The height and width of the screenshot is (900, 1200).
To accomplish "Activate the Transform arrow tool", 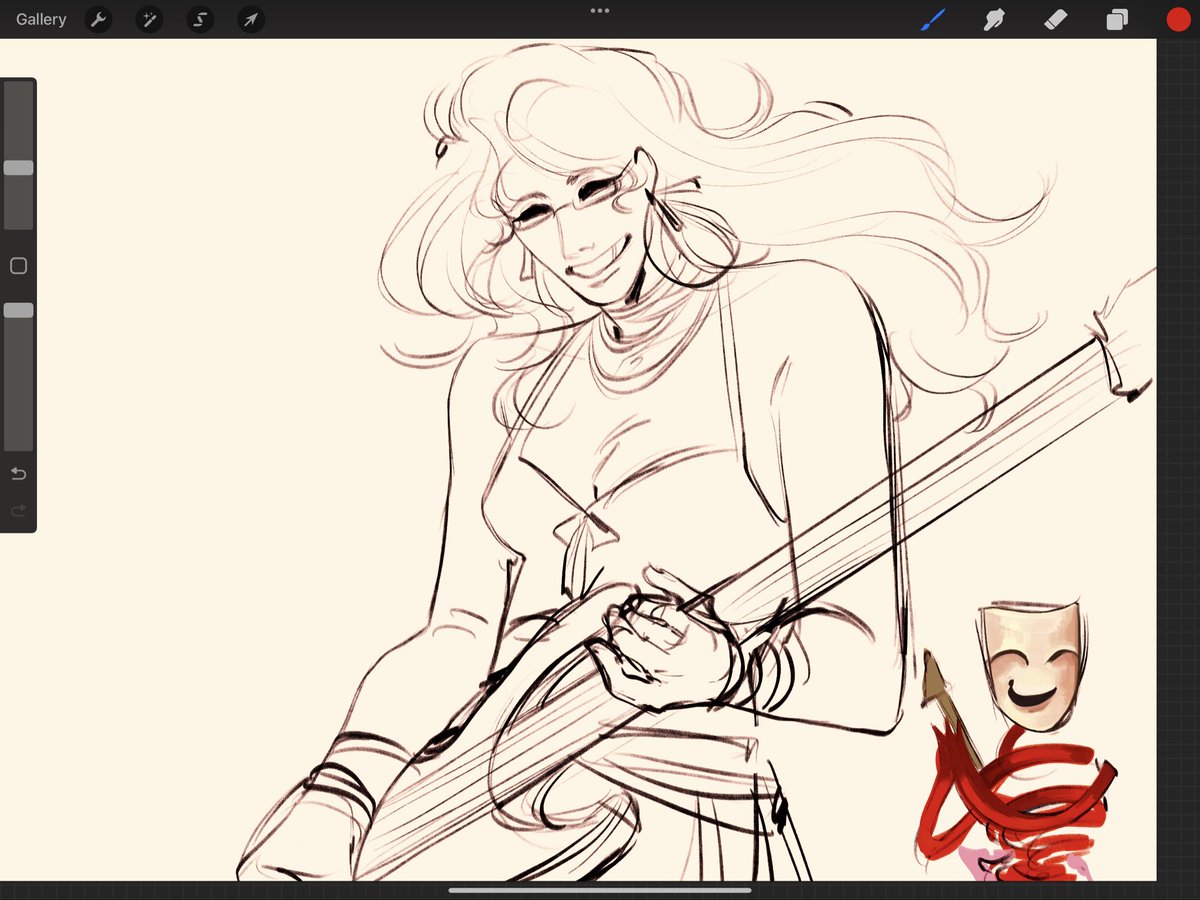I will click(251, 19).
